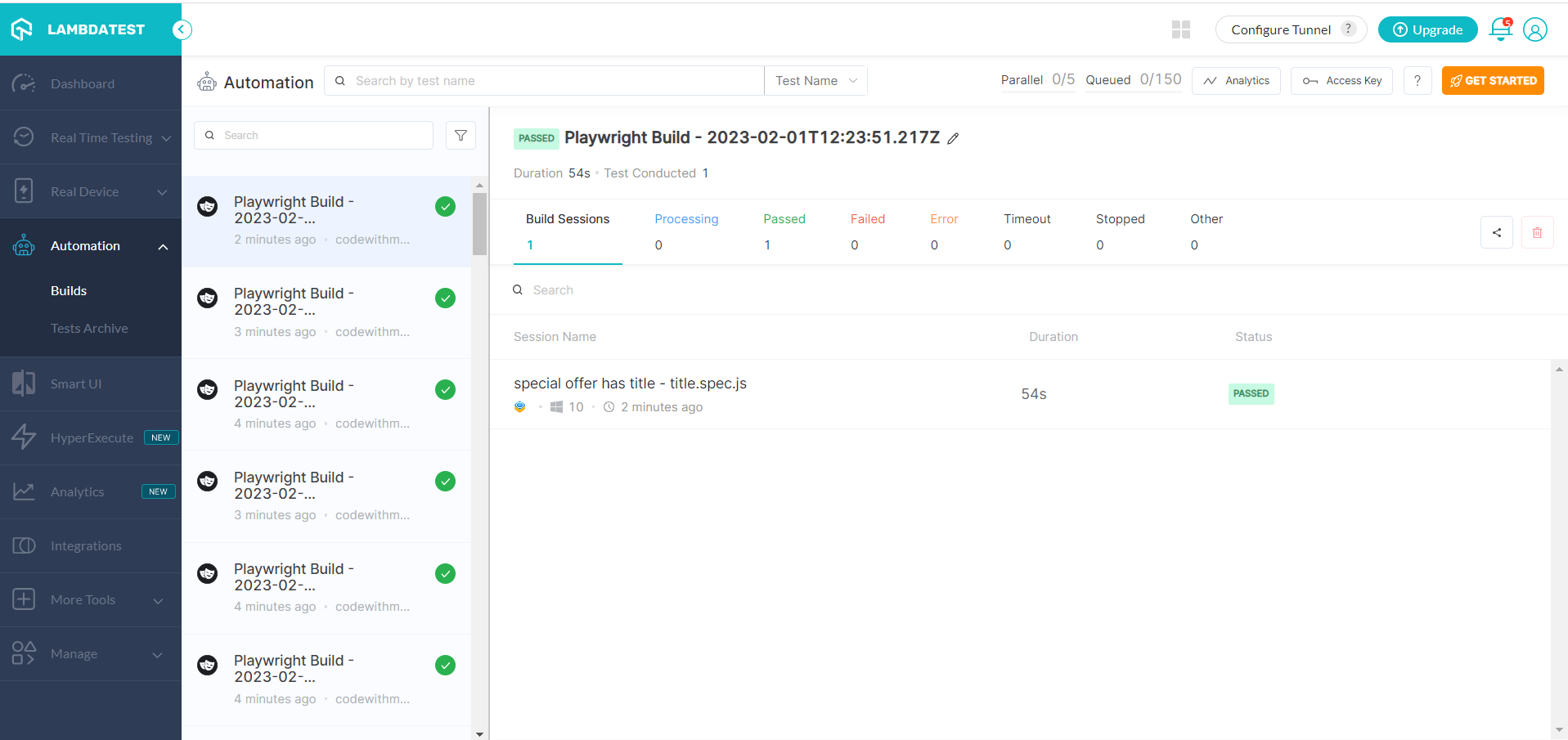Delete the build with the trash icon

click(1538, 232)
